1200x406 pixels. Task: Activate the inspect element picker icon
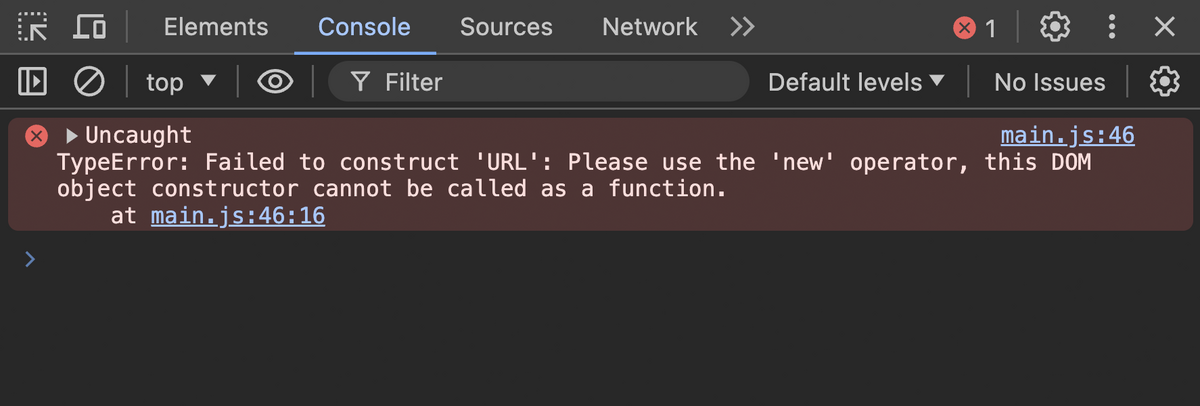[x=33, y=27]
